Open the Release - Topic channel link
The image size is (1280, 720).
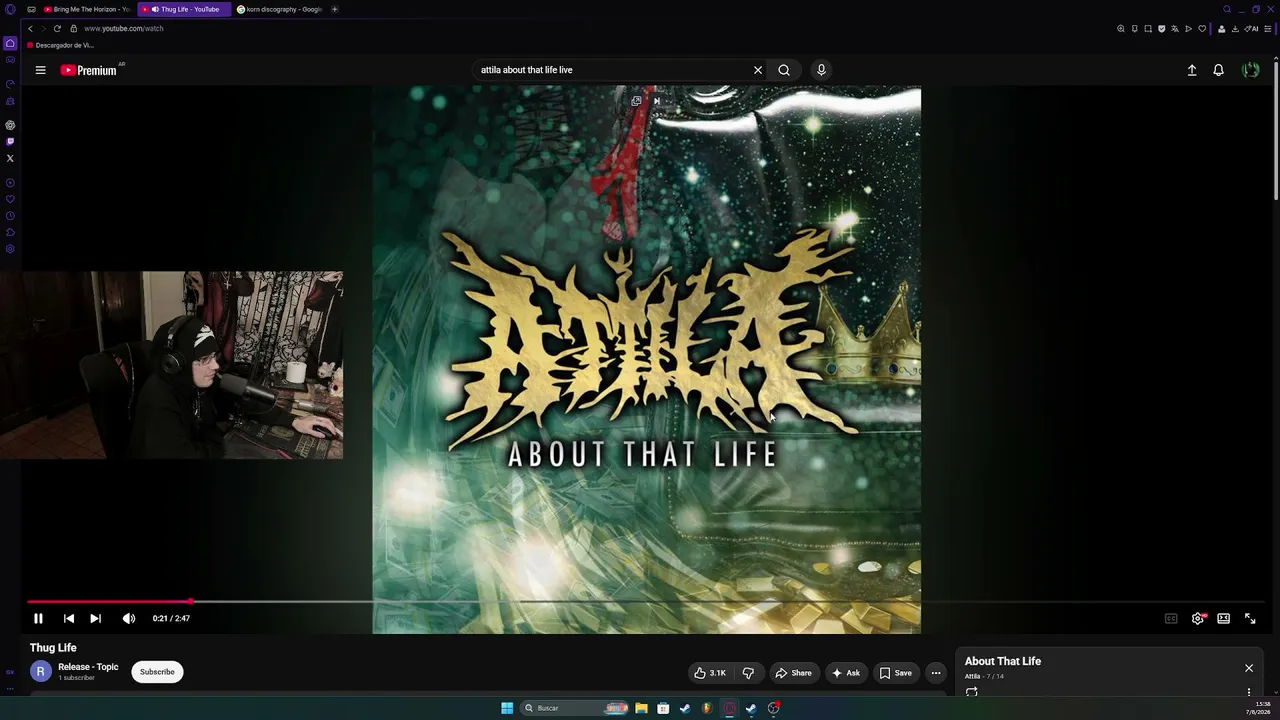(88, 667)
